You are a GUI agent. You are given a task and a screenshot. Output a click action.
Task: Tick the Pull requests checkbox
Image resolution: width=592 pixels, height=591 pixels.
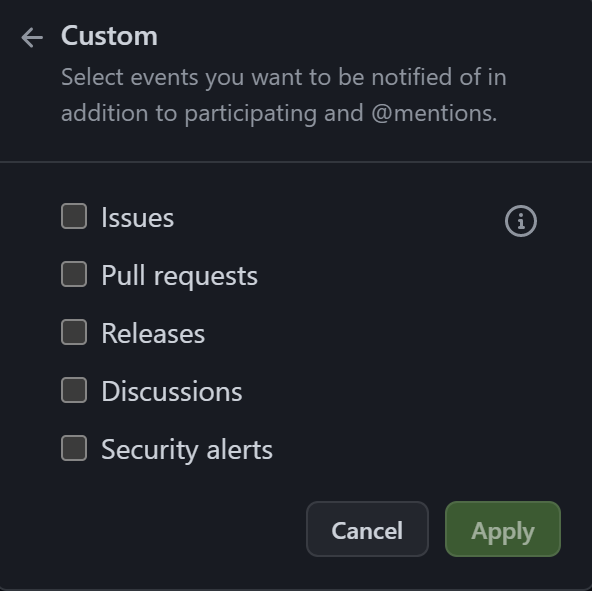(x=74, y=274)
